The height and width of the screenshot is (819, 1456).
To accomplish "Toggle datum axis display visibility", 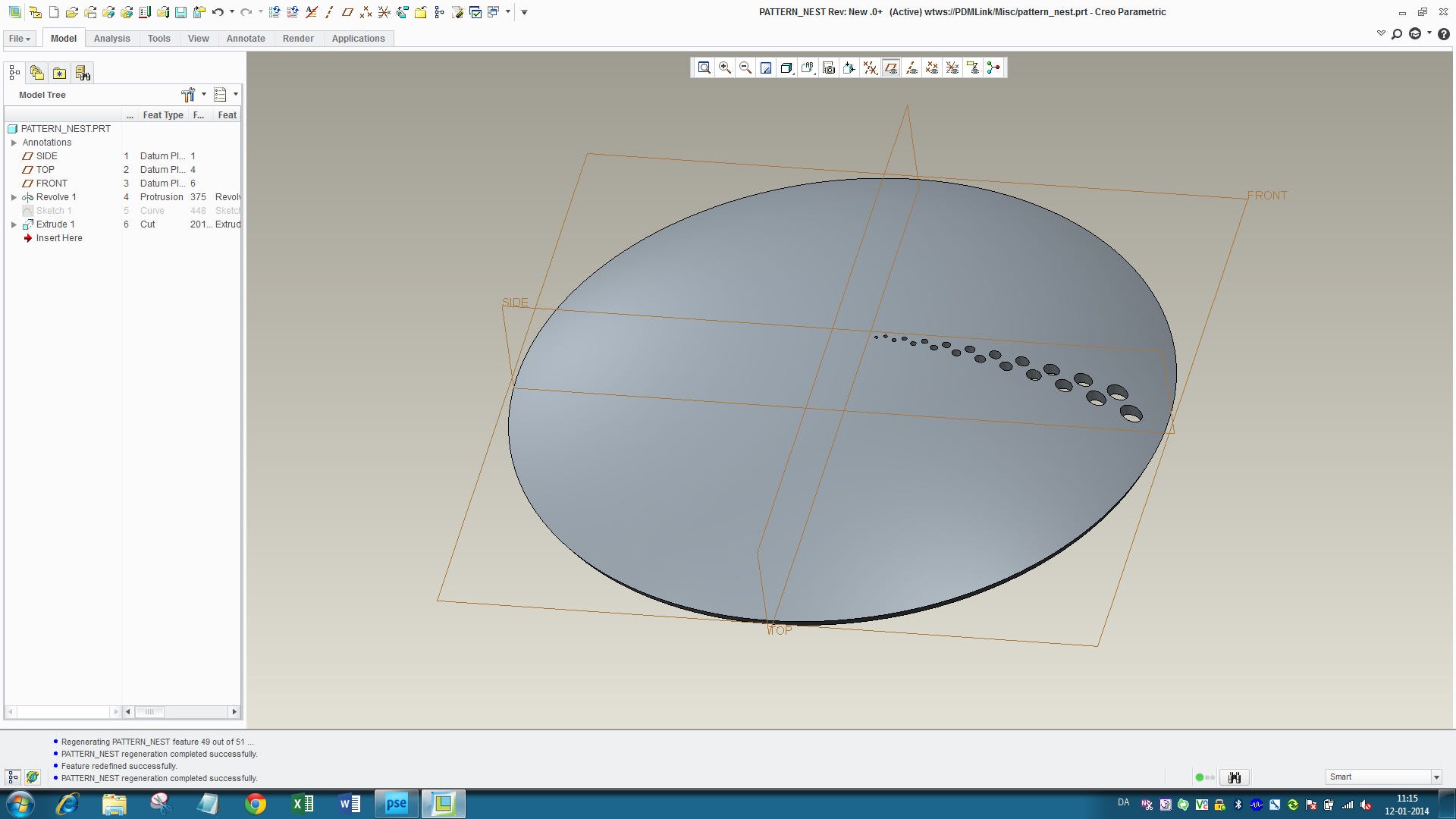I will pos(911,67).
